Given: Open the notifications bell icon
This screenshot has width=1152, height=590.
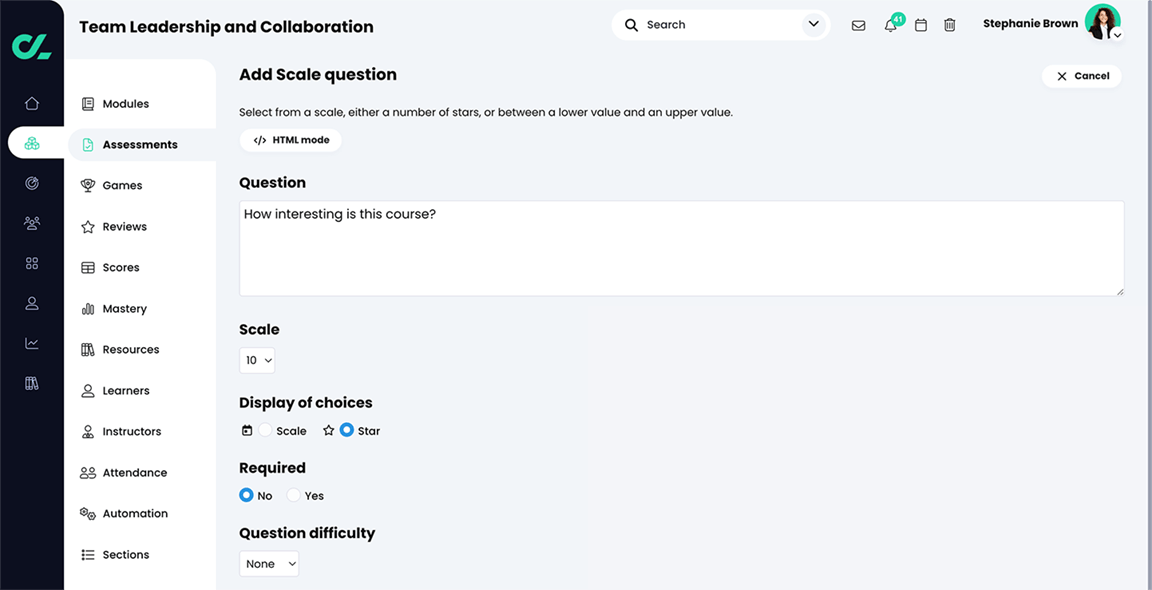Looking at the screenshot, I should click(890, 25).
